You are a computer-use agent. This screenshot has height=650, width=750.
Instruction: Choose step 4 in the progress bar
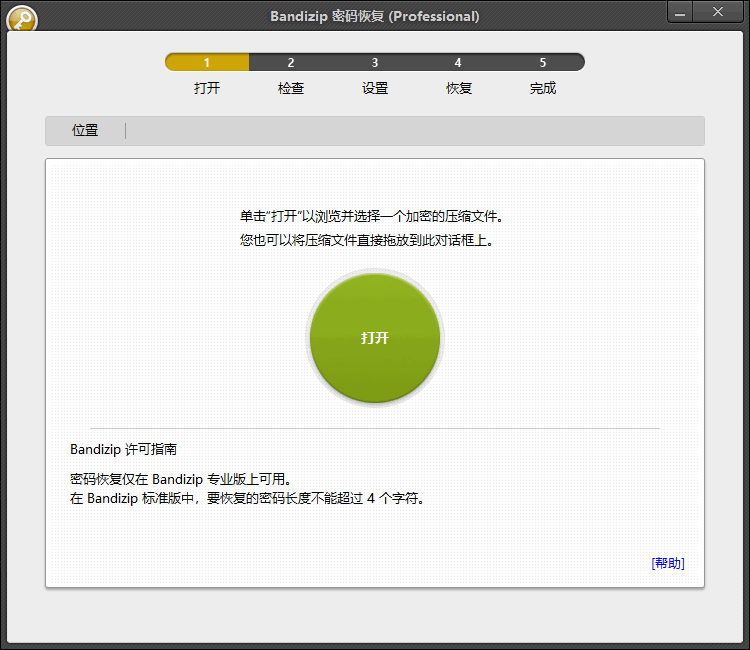click(458, 62)
